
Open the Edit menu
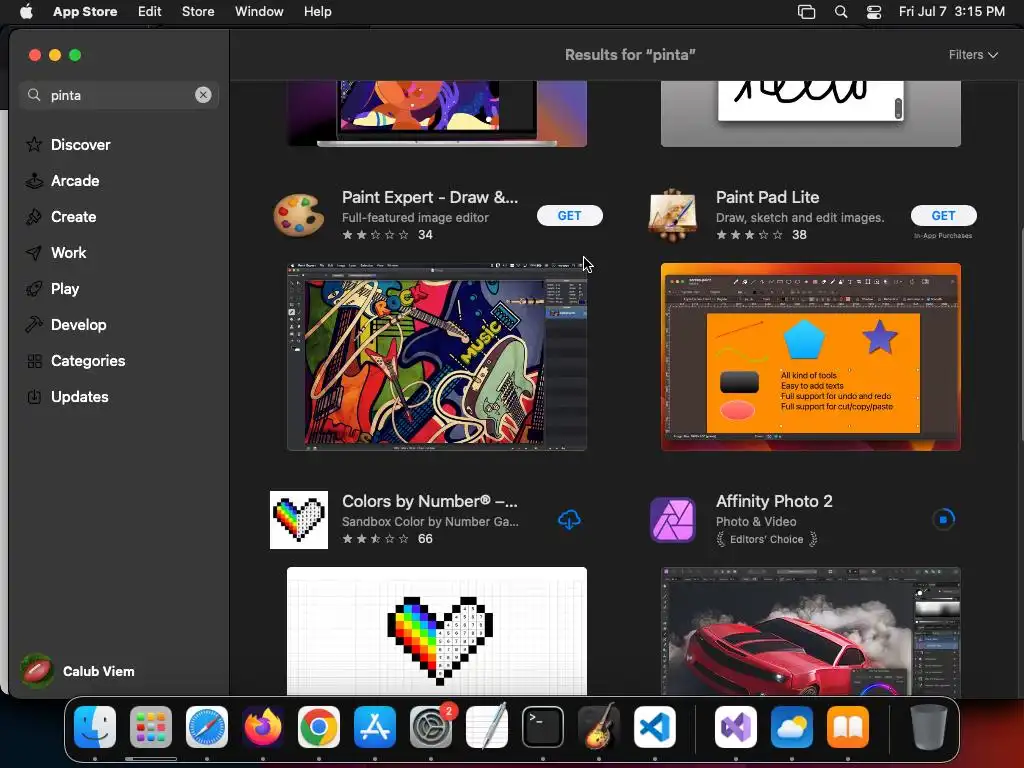pyautogui.click(x=150, y=12)
